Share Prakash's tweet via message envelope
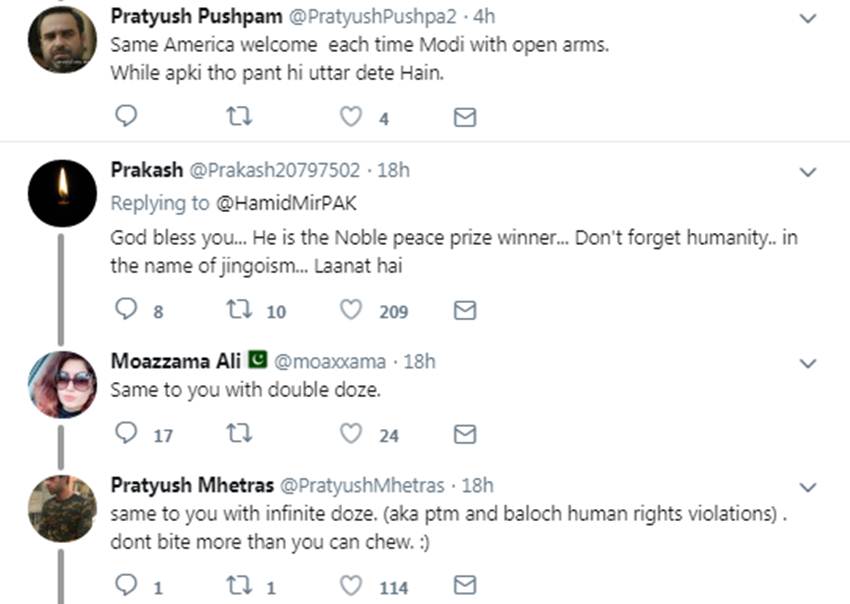 point(465,311)
